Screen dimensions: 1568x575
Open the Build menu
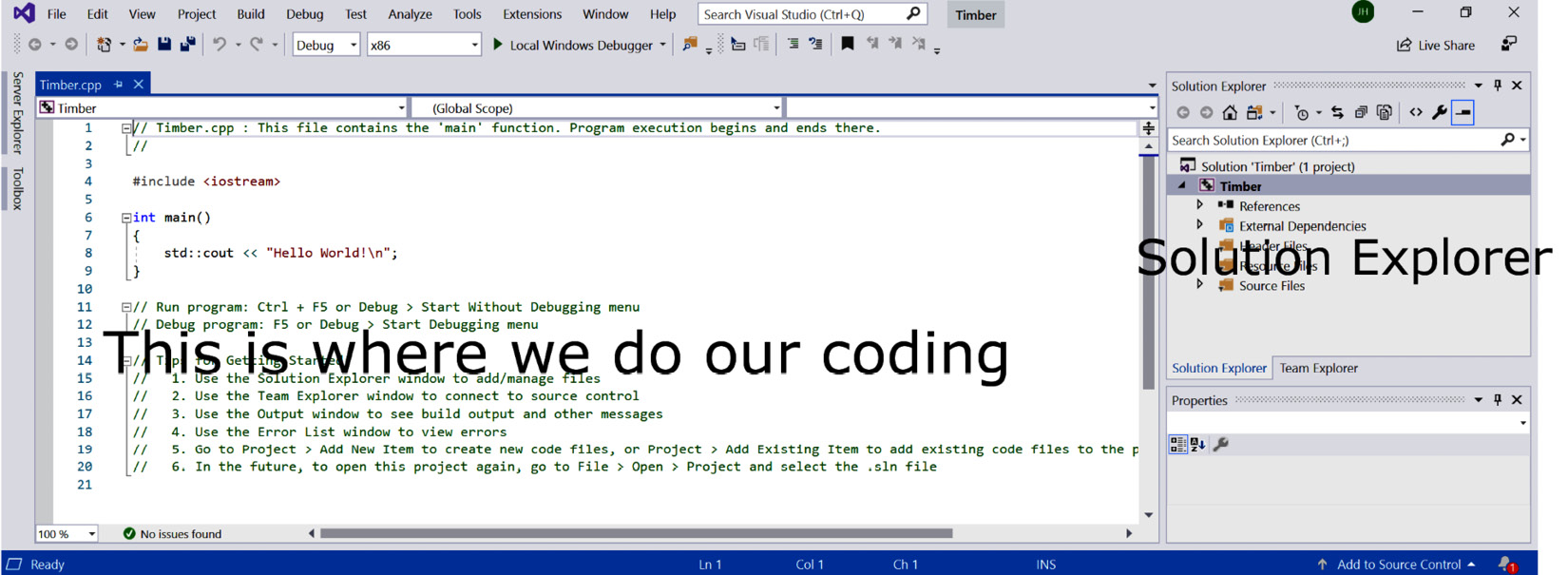(x=251, y=14)
